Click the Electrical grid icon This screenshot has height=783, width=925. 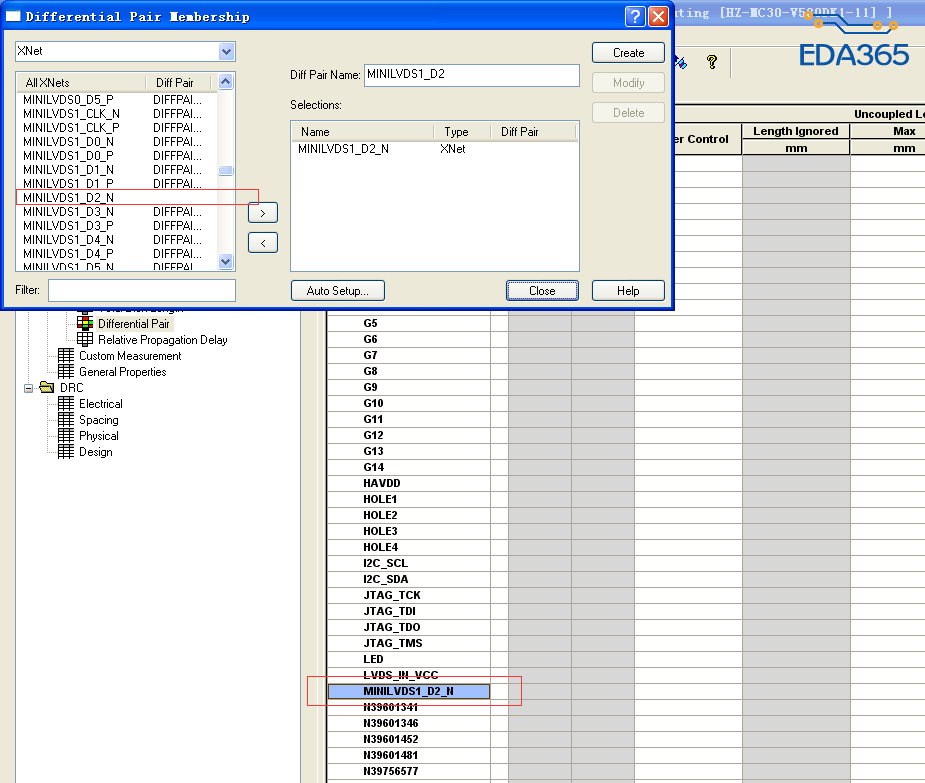click(66, 404)
